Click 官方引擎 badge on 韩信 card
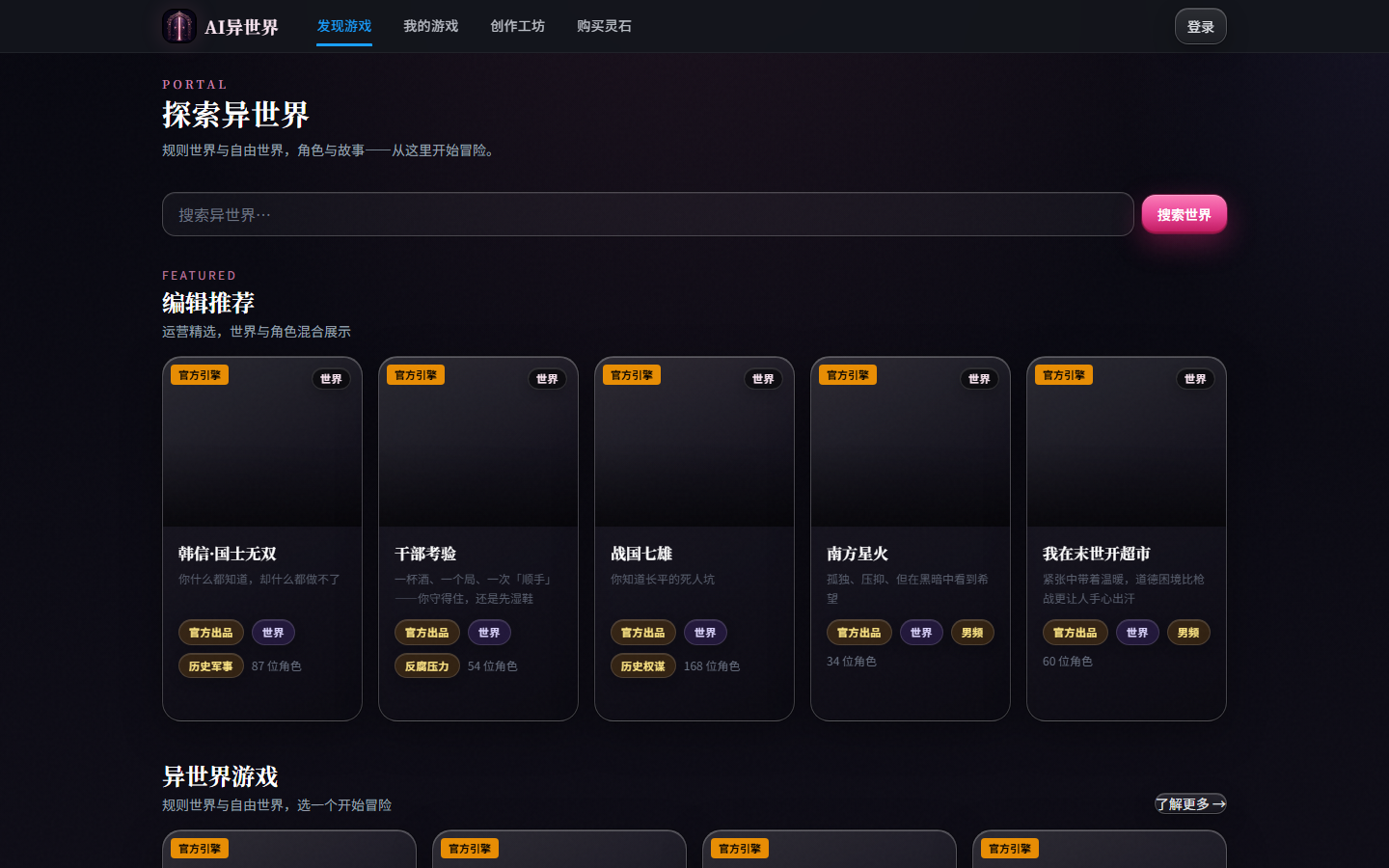Viewport: 1389px width, 868px height. click(x=200, y=375)
